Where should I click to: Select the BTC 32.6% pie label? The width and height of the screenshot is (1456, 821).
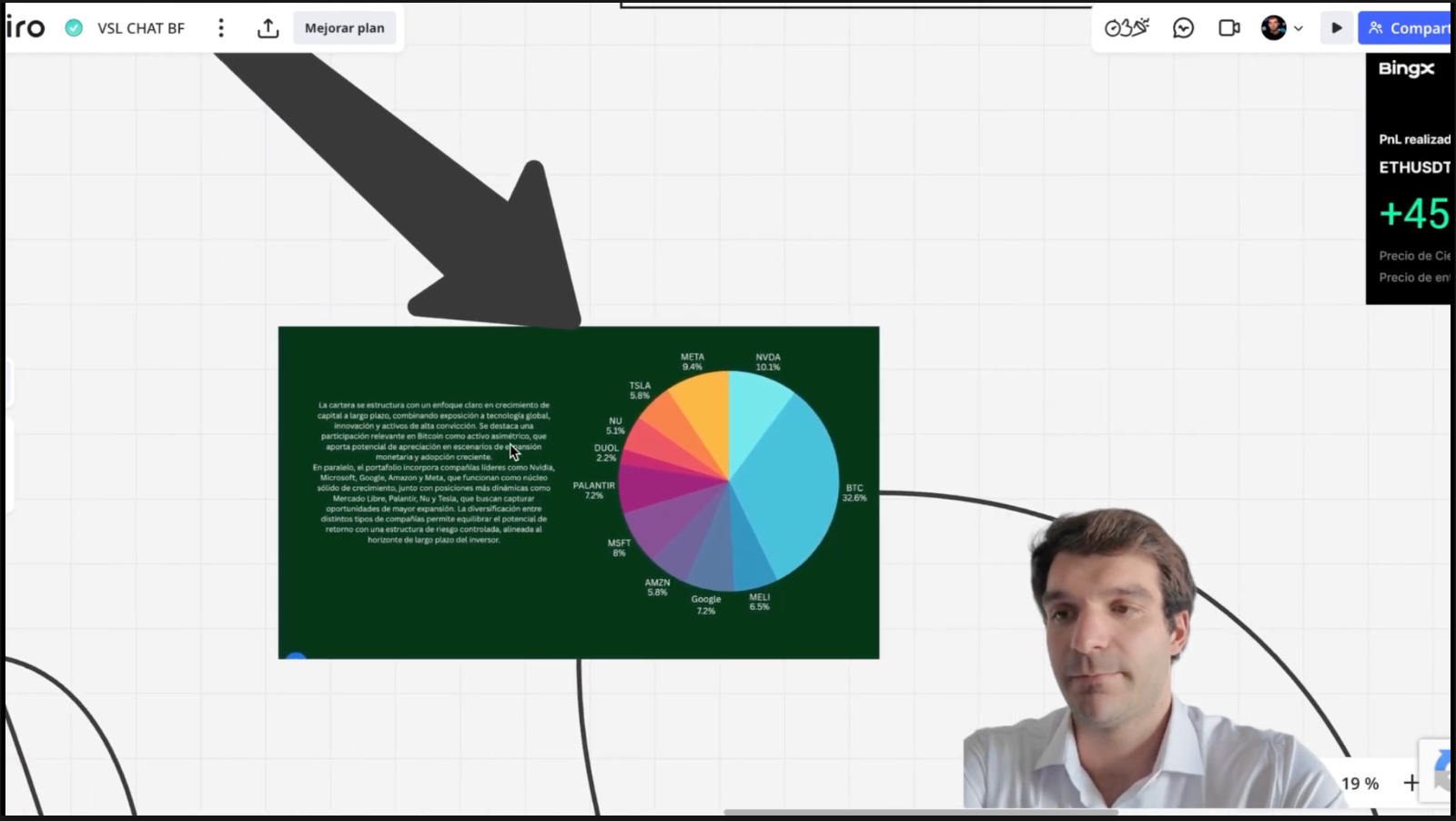tap(854, 492)
